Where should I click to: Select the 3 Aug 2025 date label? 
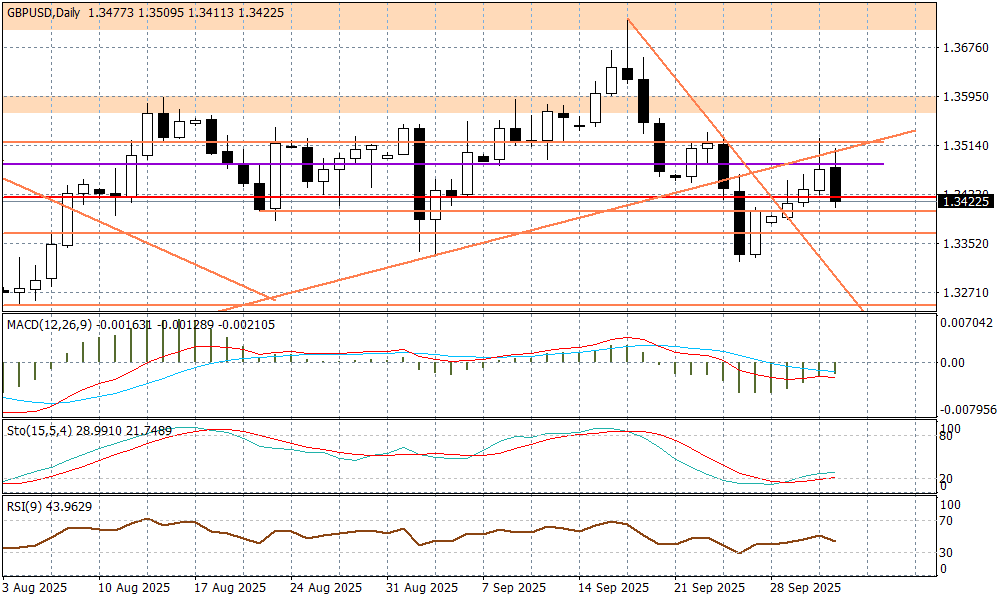coord(35,587)
